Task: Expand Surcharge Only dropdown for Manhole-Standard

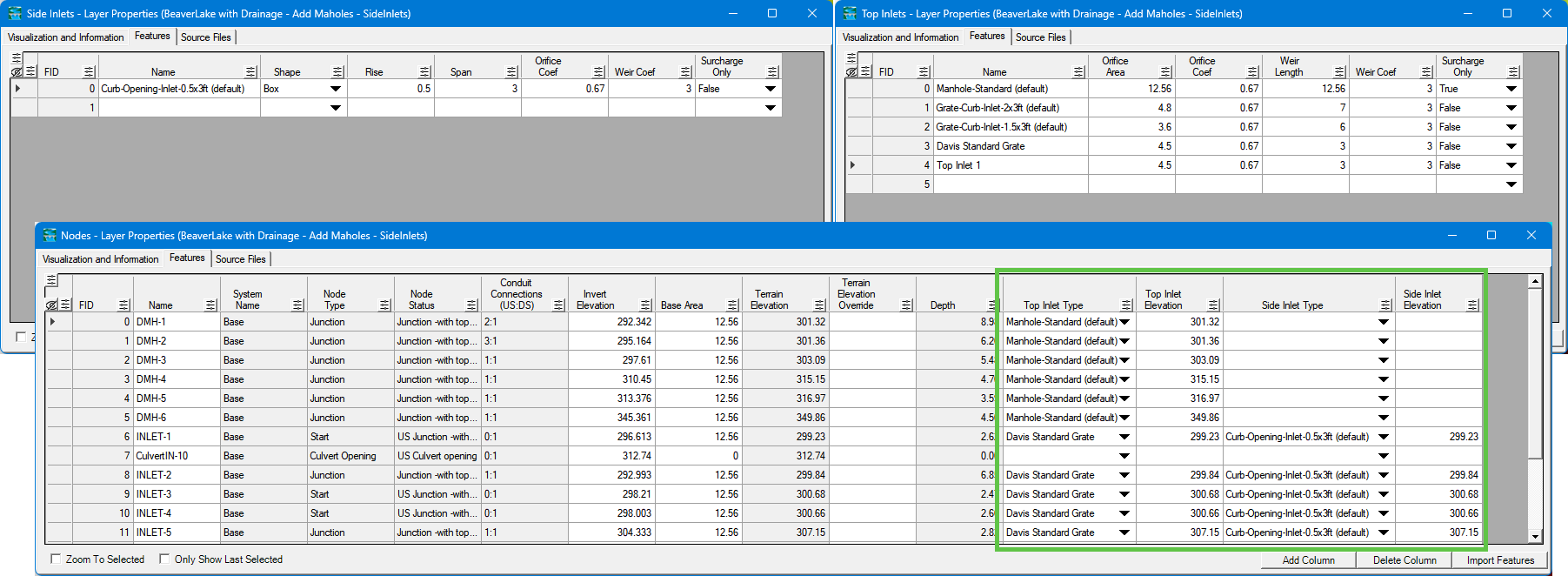Action: tap(1511, 89)
